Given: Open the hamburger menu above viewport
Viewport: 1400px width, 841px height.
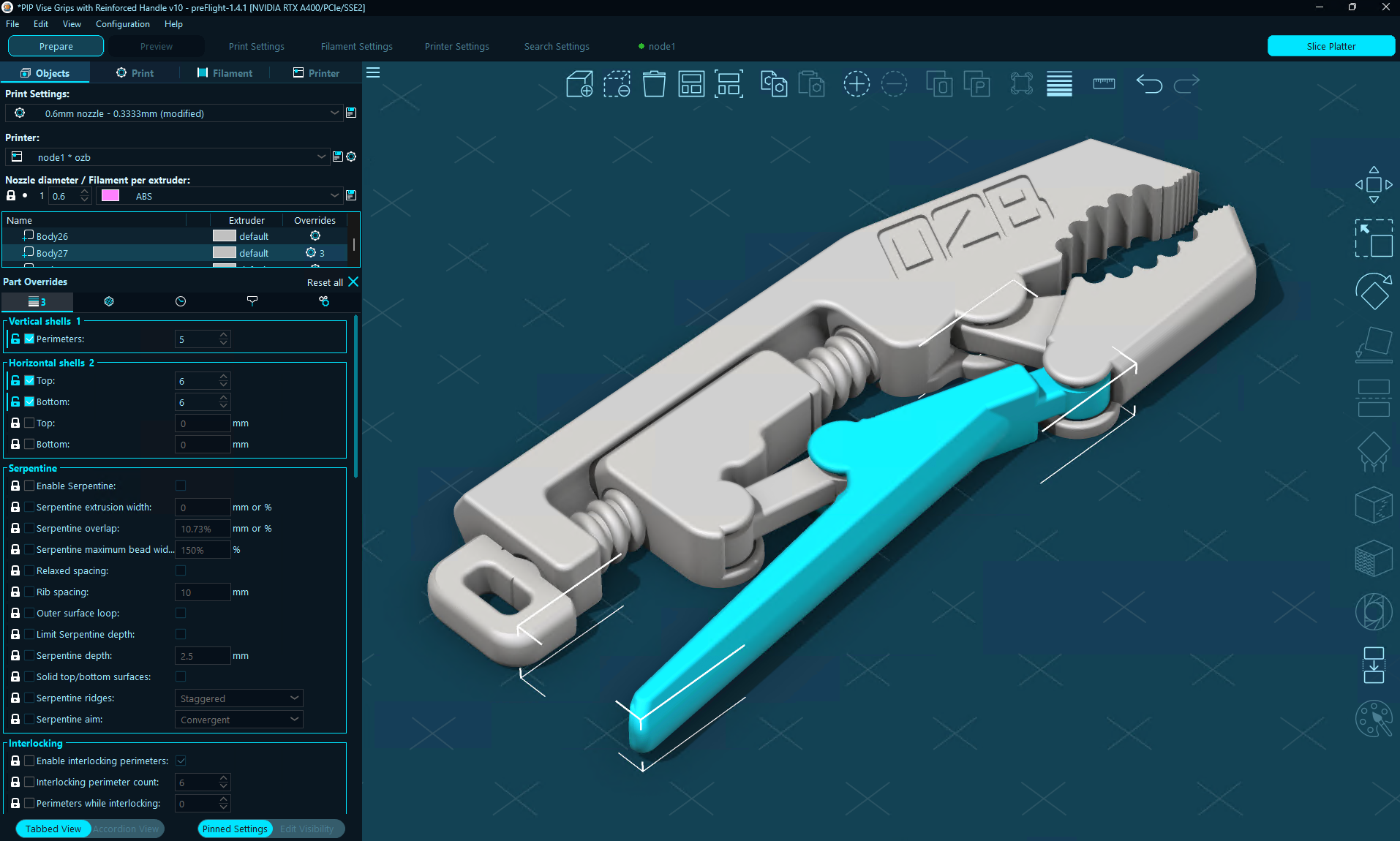Looking at the screenshot, I should [x=373, y=72].
